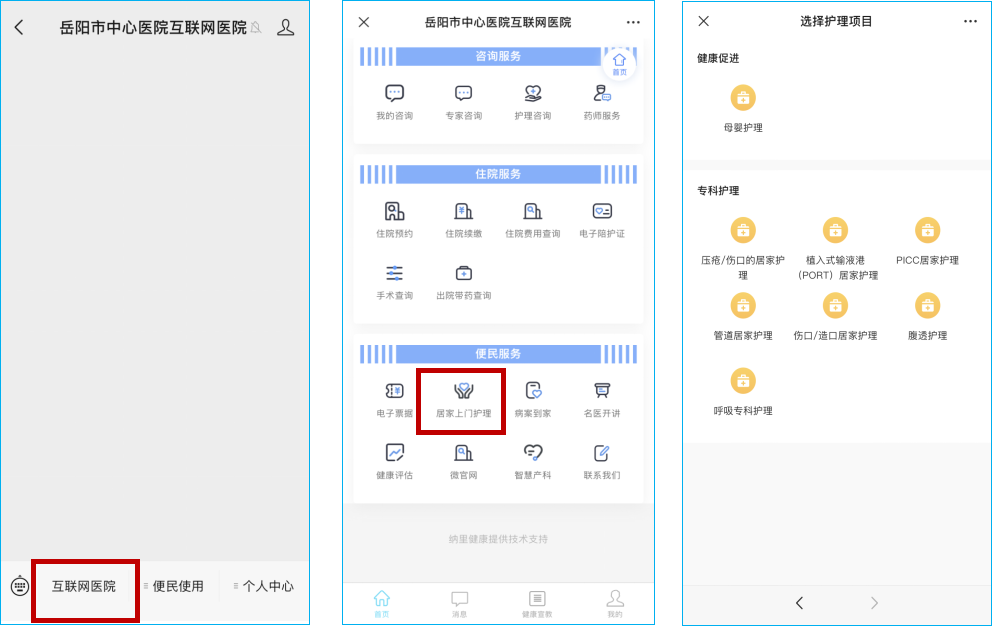Open 药师服务 pharmacist service

[602, 102]
